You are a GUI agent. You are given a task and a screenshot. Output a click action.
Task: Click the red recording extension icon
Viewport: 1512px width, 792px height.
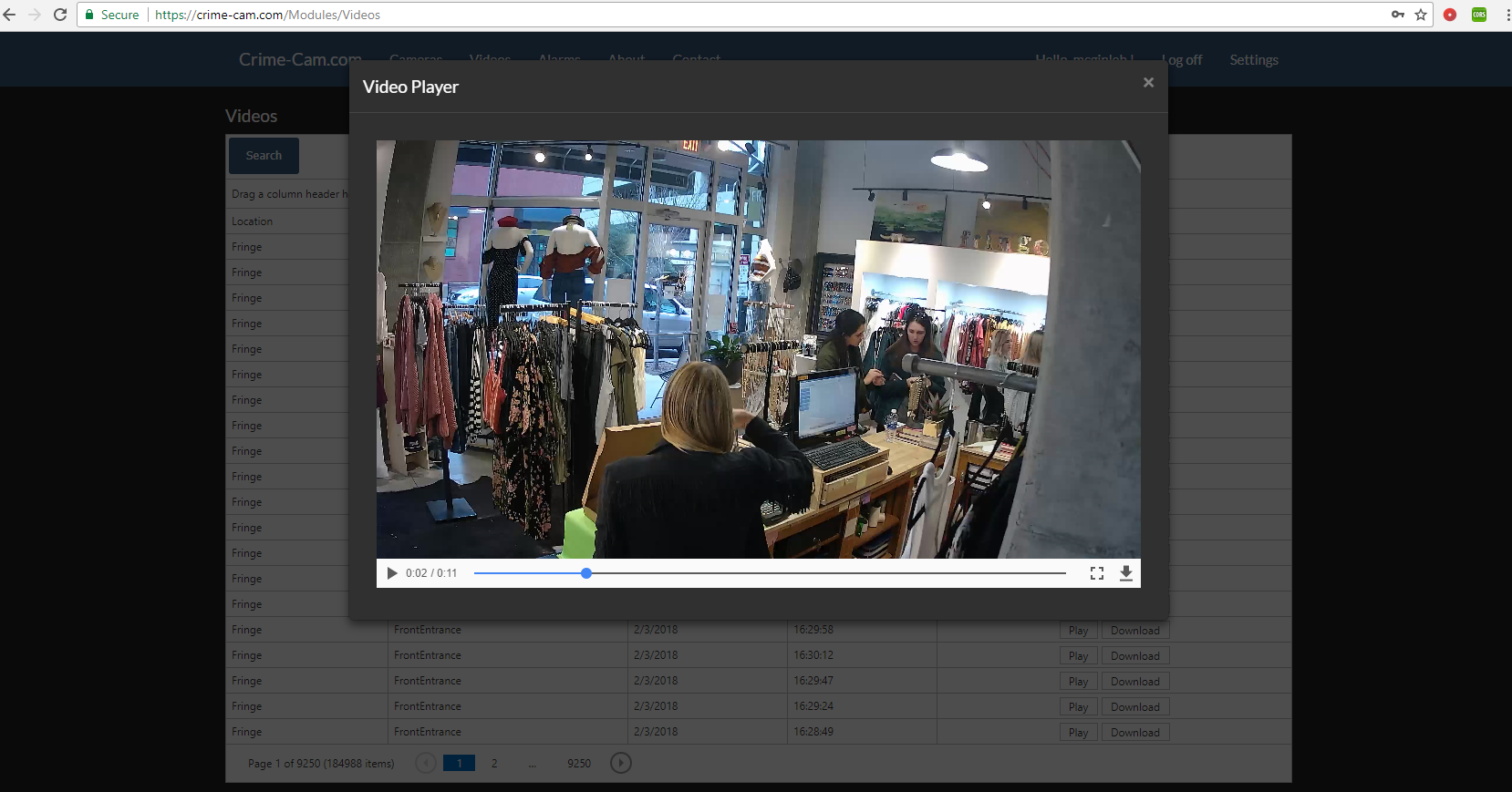click(x=1450, y=15)
